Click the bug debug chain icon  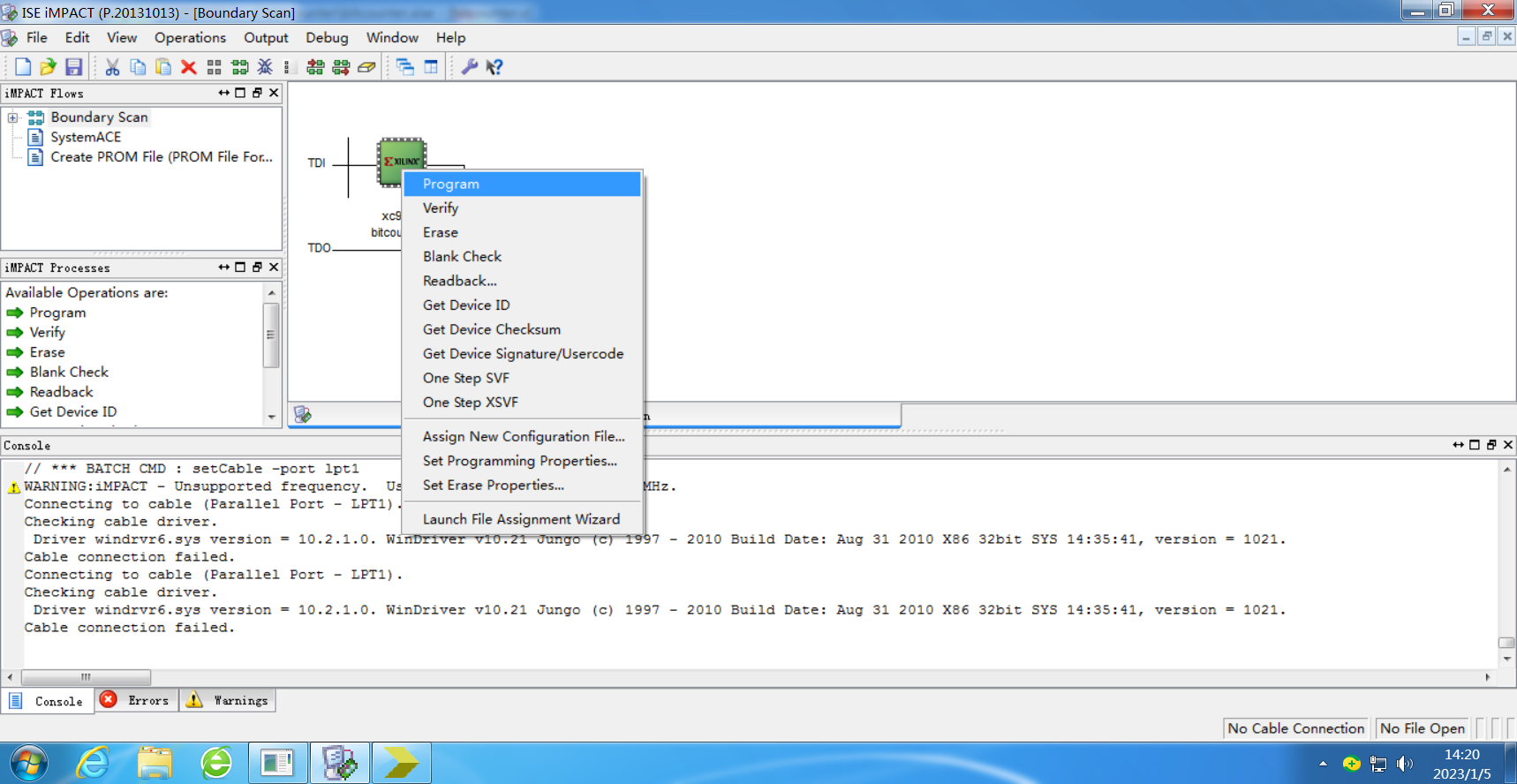coord(265,67)
